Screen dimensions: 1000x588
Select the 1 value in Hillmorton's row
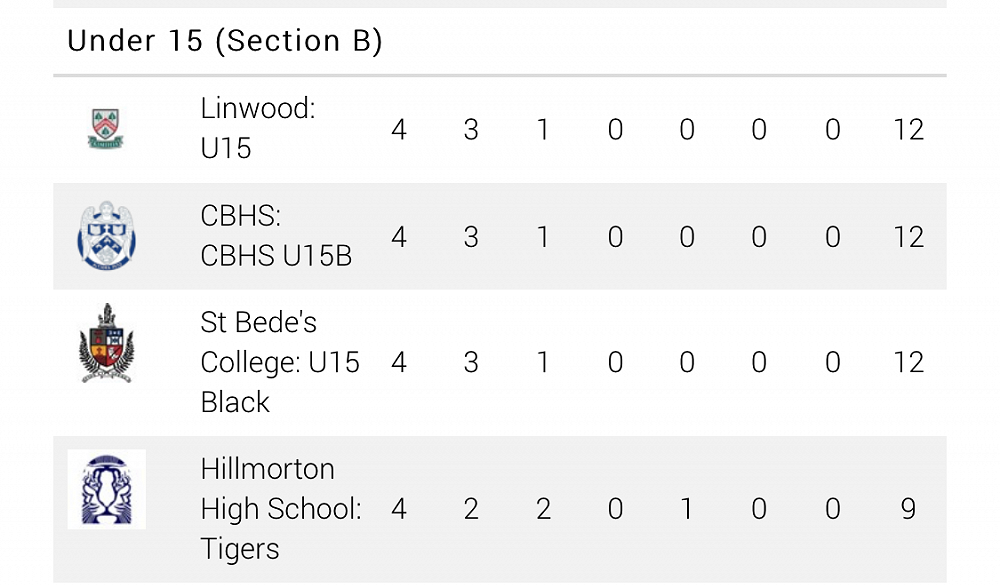point(687,509)
